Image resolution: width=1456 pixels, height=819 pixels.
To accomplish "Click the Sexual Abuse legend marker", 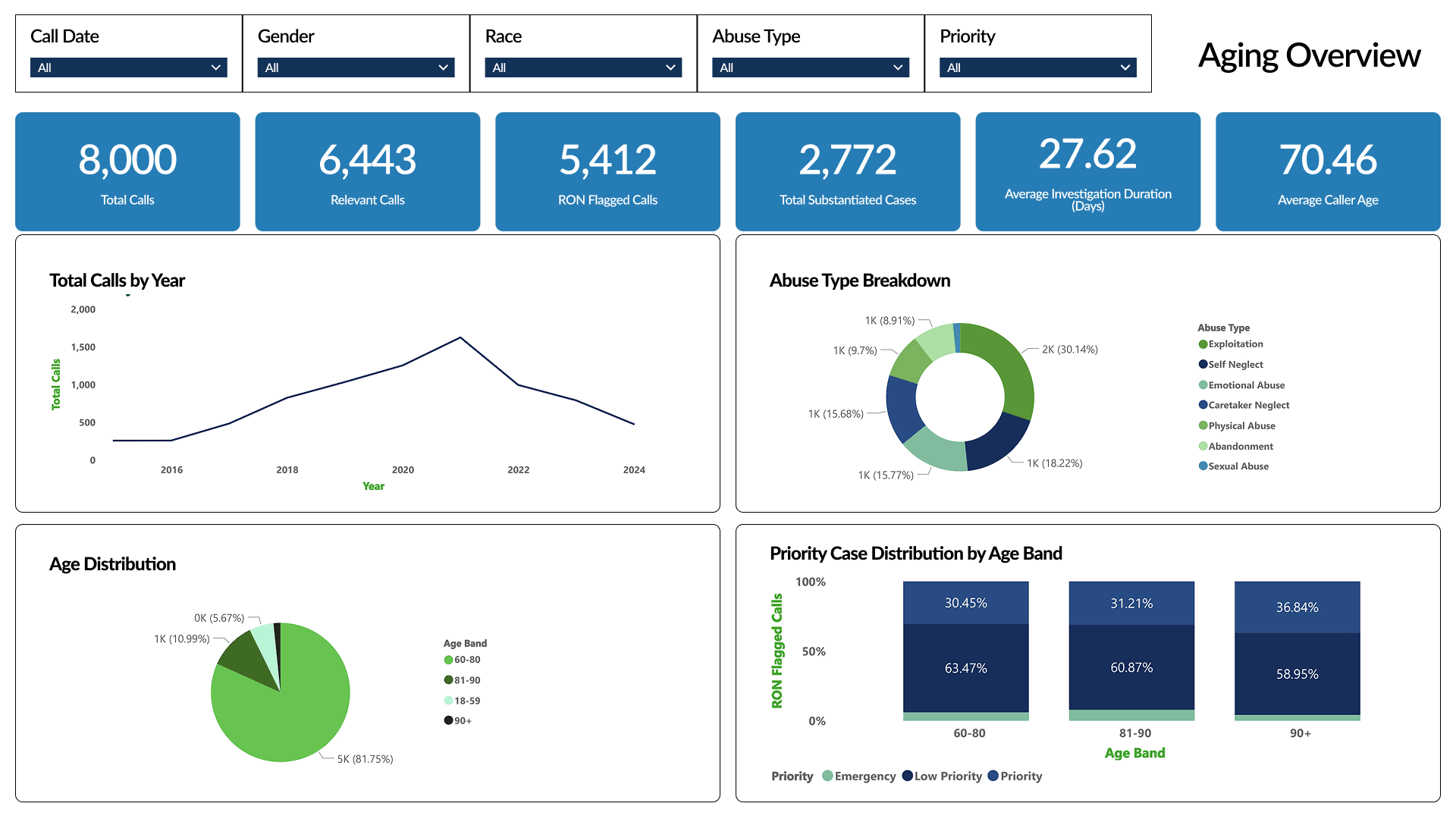I will (1203, 466).
